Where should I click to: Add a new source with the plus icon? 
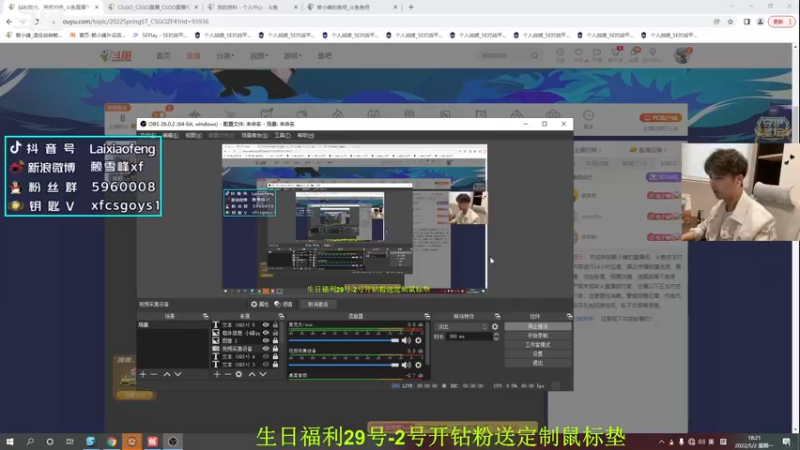[217, 374]
